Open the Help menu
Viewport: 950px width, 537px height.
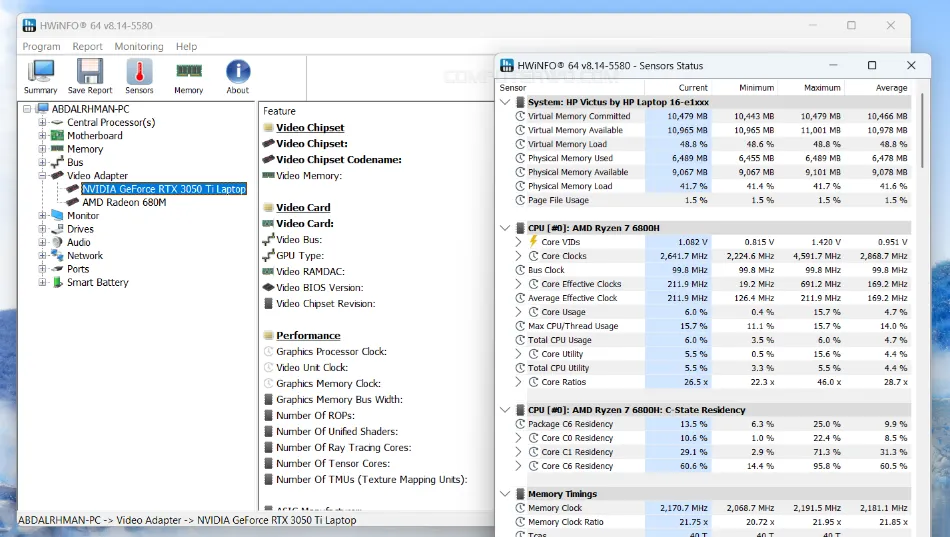(x=186, y=46)
